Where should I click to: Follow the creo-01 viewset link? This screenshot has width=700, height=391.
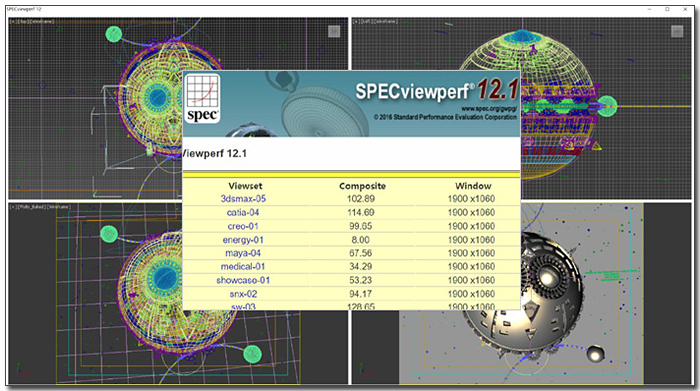[x=242, y=226]
